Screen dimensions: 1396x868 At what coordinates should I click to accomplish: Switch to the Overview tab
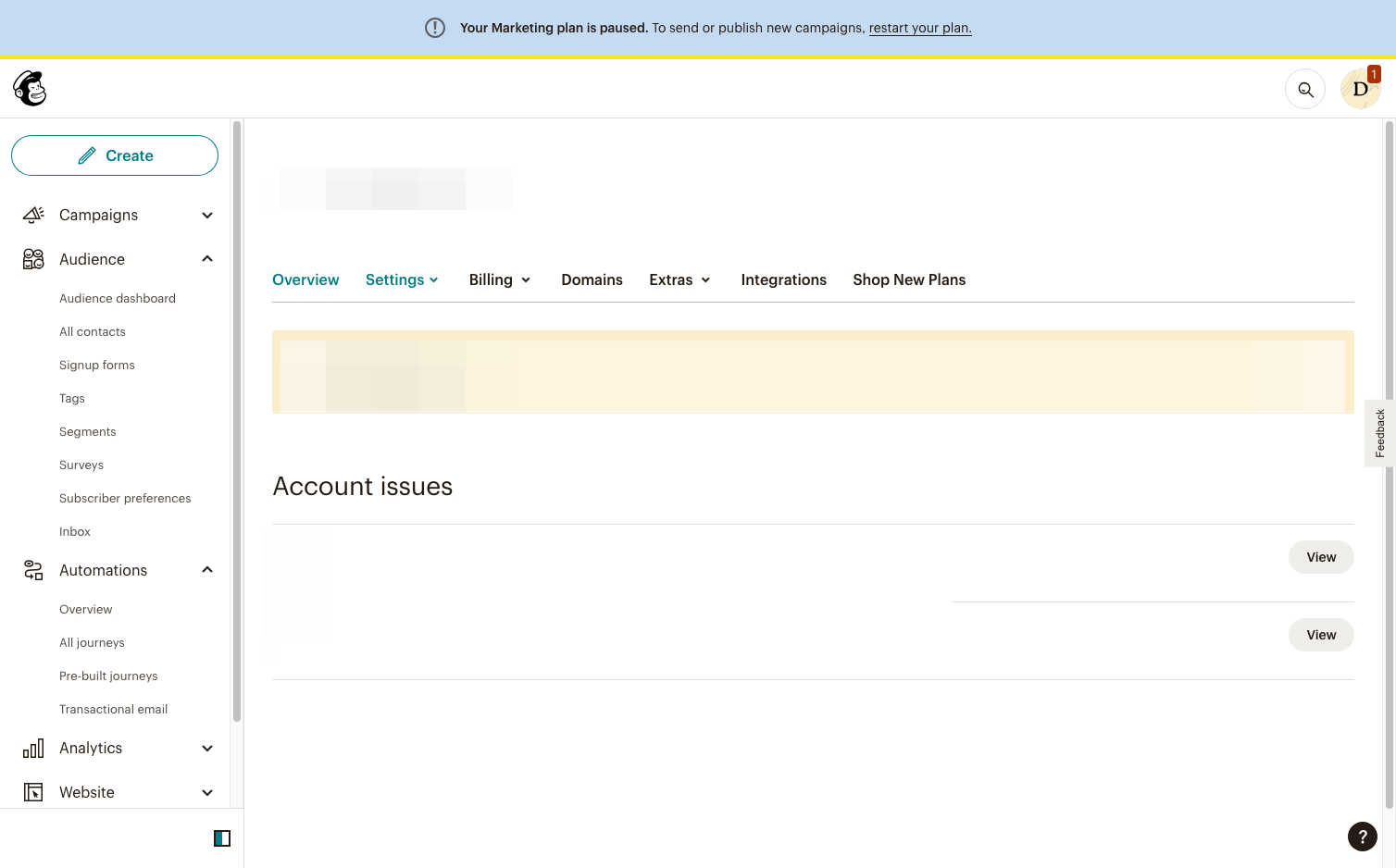coord(305,279)
